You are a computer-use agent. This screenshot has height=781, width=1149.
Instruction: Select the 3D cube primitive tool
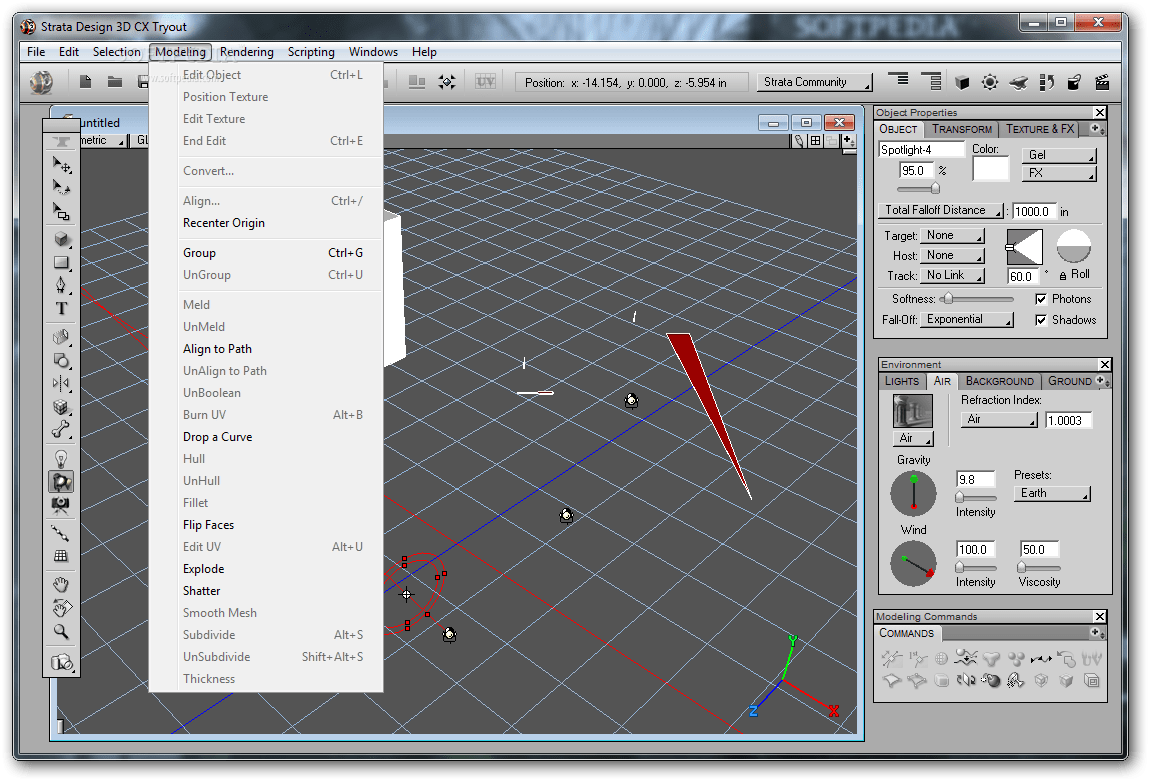62,240
